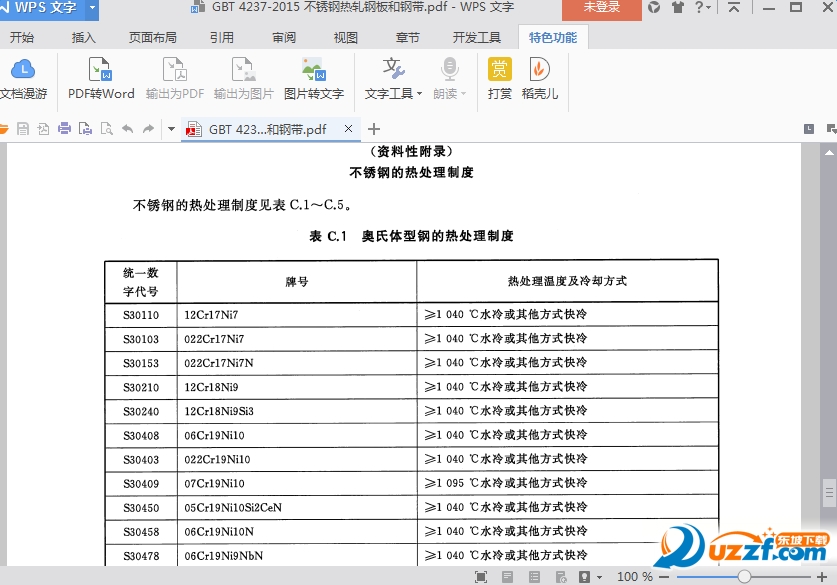Click the 100 % zoom level label
The width and height of the screenshot is (837, 585).
[x=635, y=577]
